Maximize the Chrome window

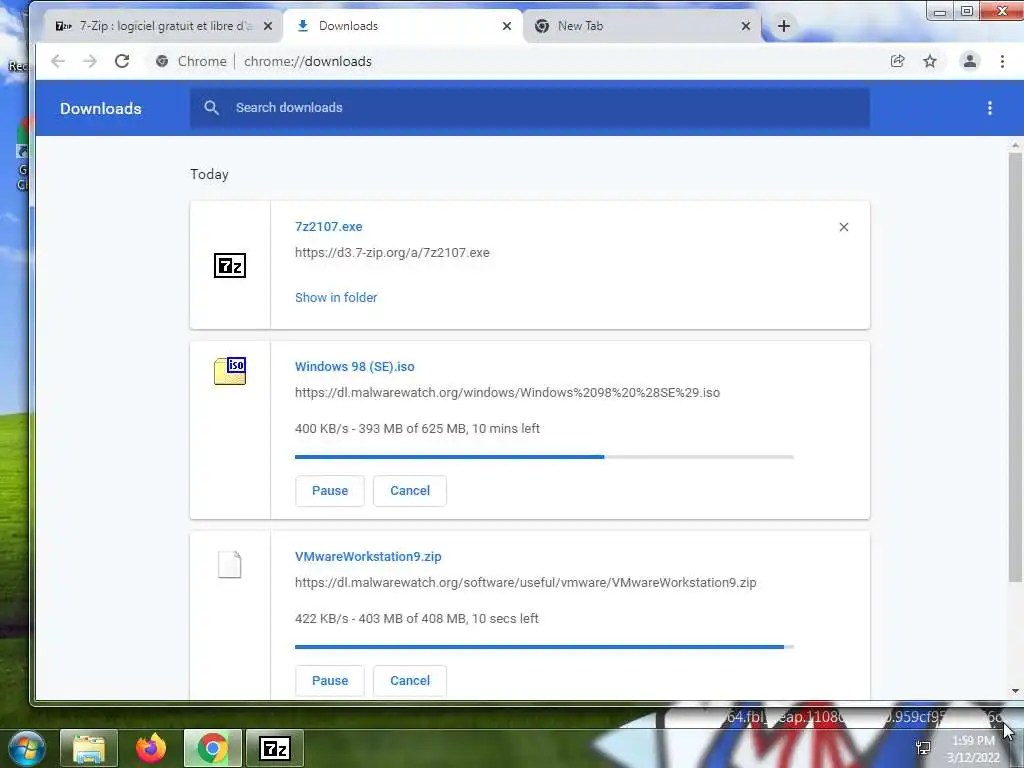coord(967,11)
